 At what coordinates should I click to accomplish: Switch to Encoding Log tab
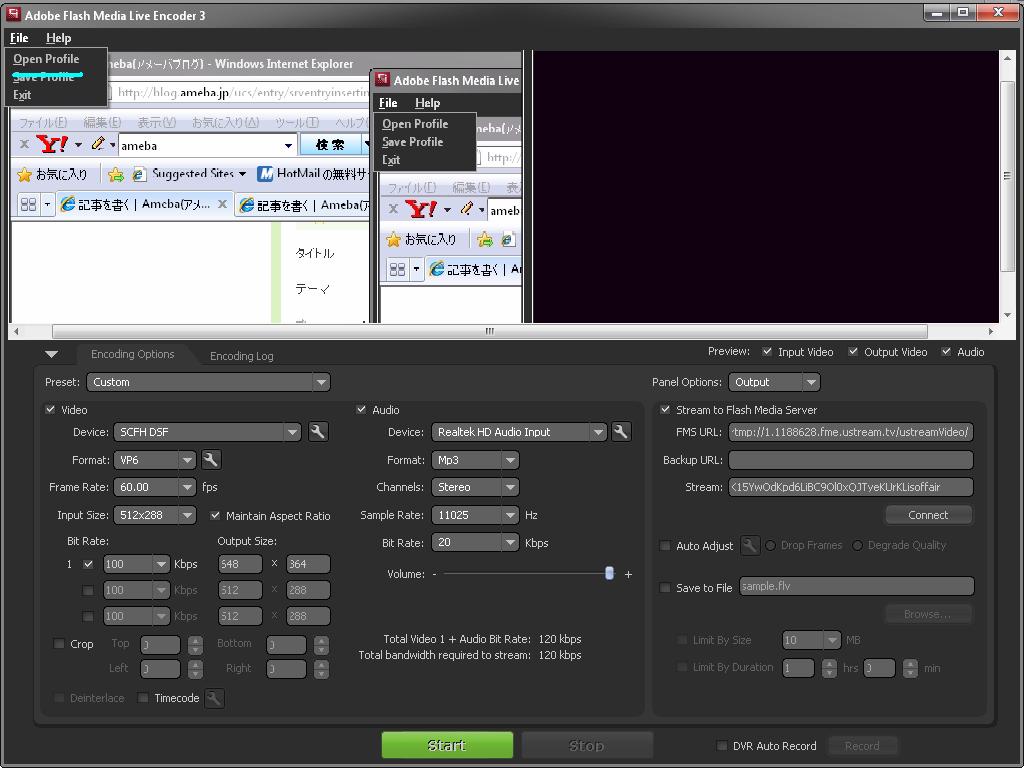coord(242,356)
